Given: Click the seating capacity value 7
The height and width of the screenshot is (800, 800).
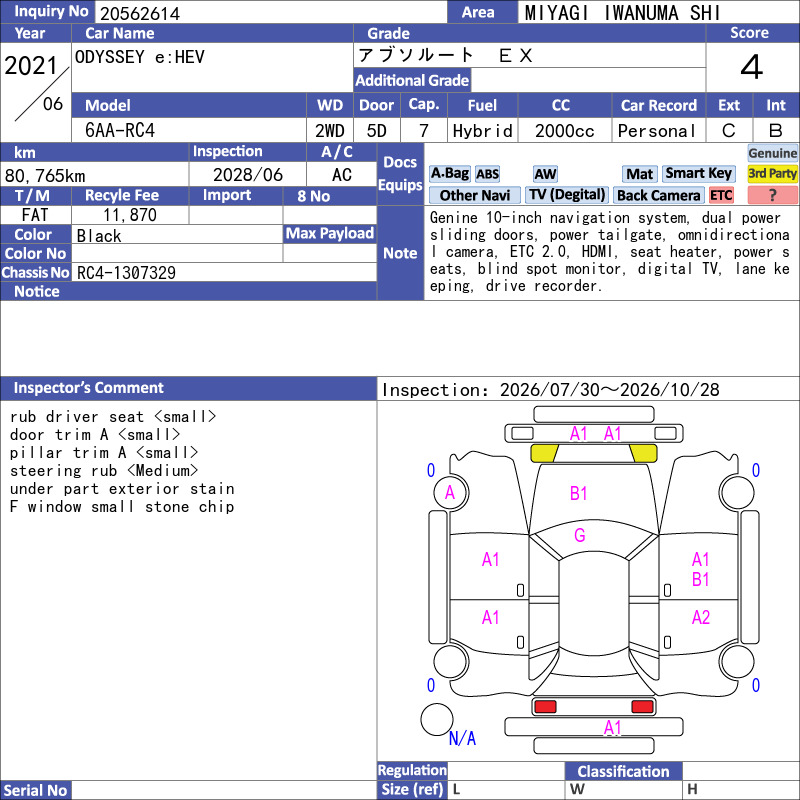Looking at the screenshot, I should (423, 131).
